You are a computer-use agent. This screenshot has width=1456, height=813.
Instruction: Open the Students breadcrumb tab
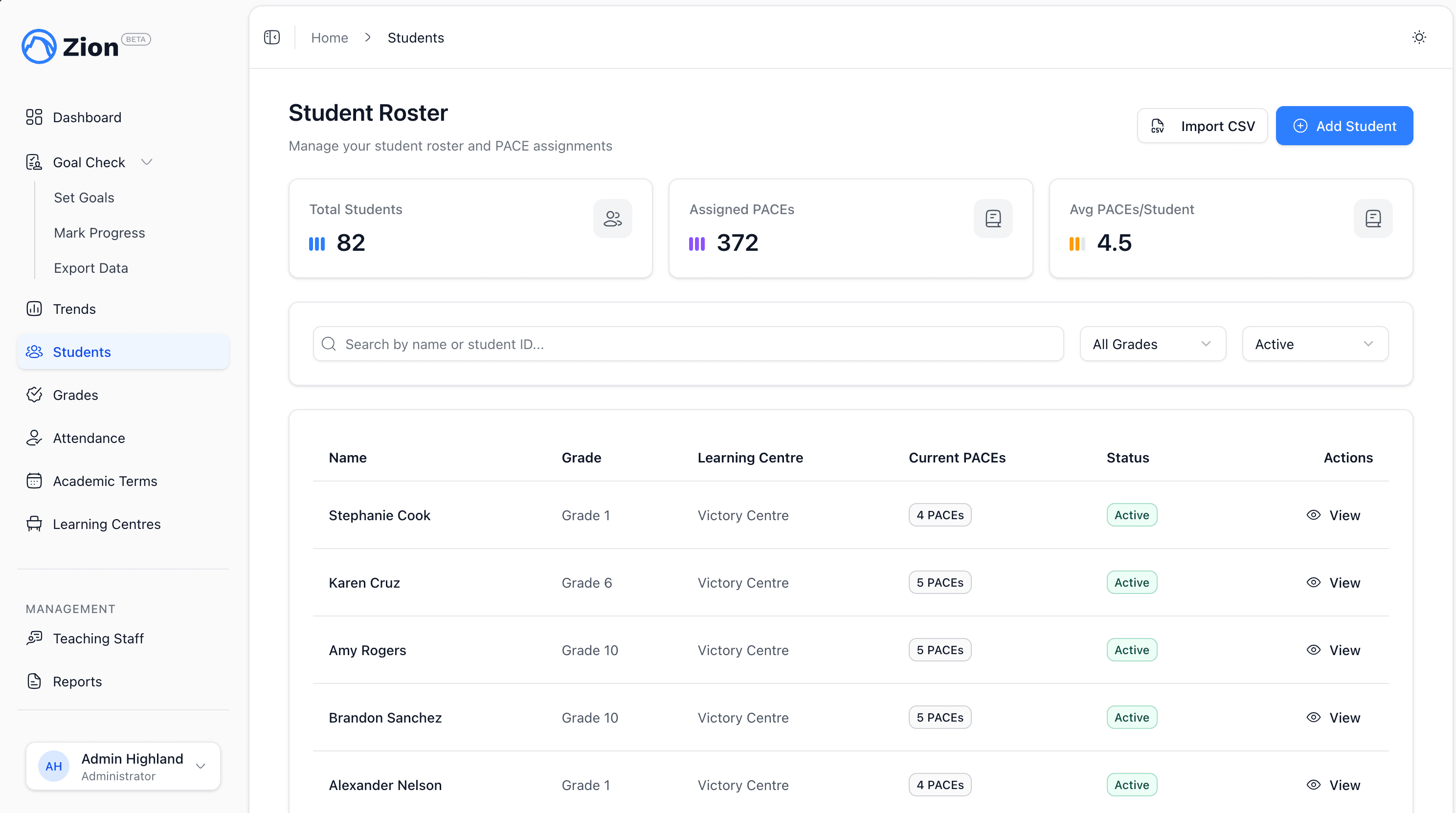(x=415, y=37)
